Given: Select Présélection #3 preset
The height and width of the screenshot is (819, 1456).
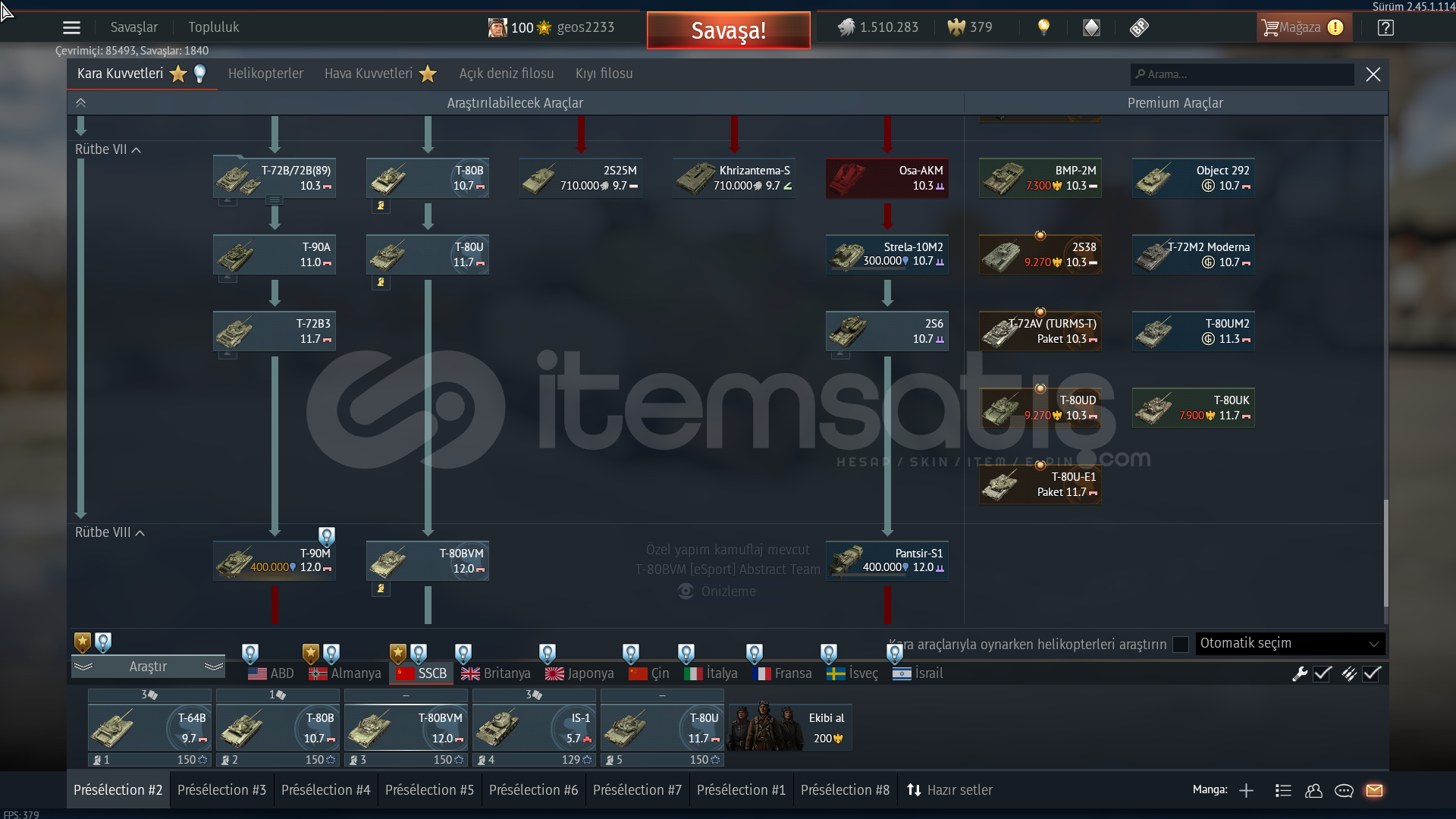Looking at the screenshot, I should tap(222, 790).
